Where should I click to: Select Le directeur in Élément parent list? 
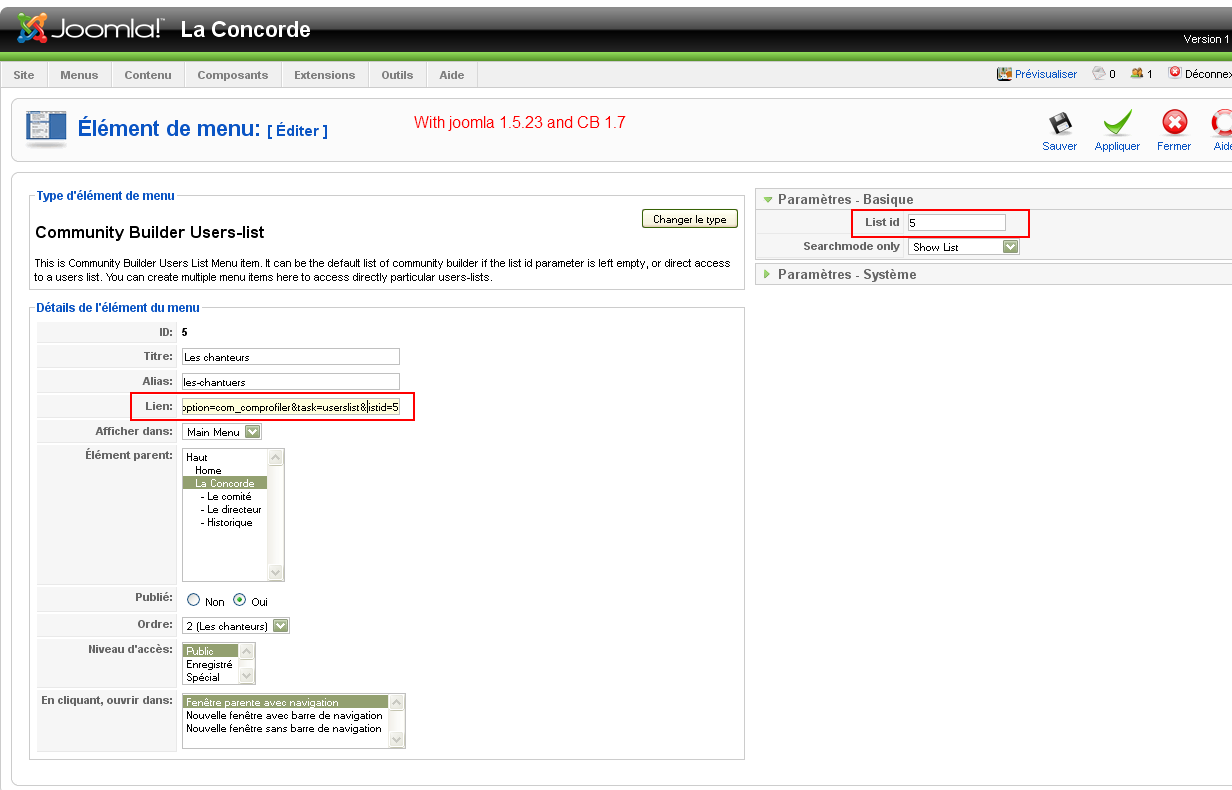click(x=231, y=509)
